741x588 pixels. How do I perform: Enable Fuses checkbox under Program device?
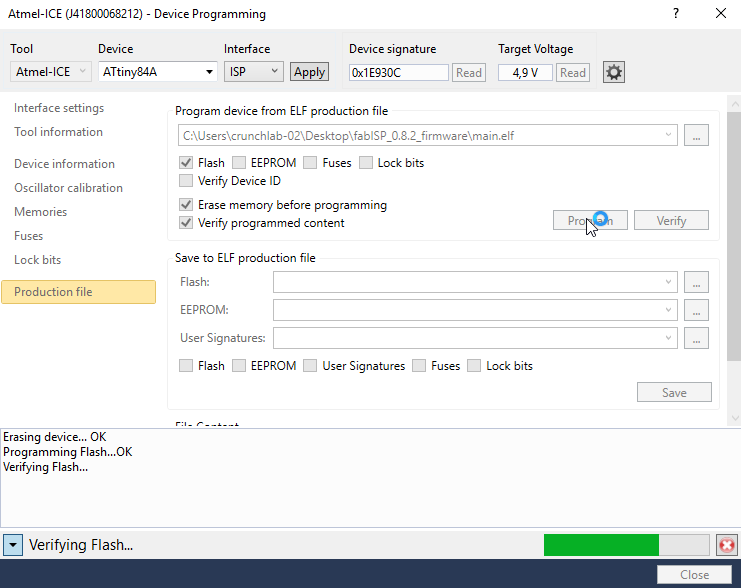click(310, 163)
